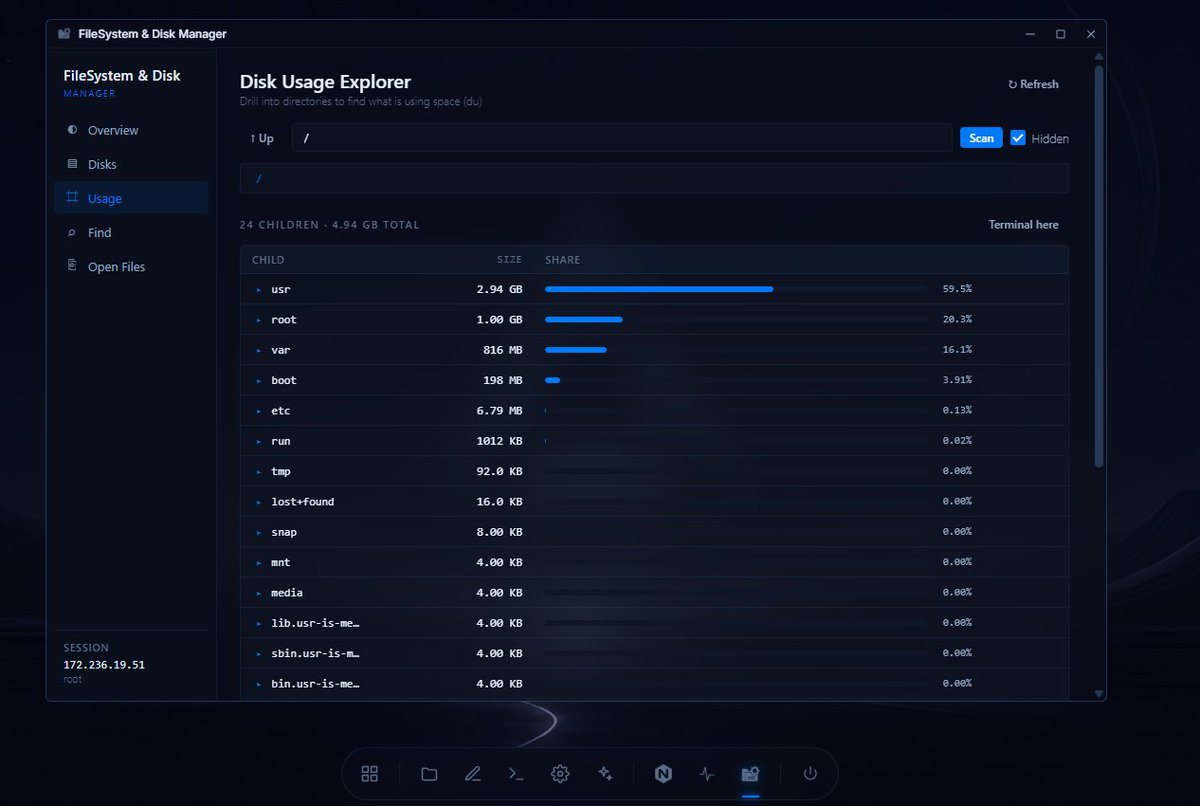Click the 816 MB size value
The height and width of the screenshot is (806, 1200).
click(502, 350)
